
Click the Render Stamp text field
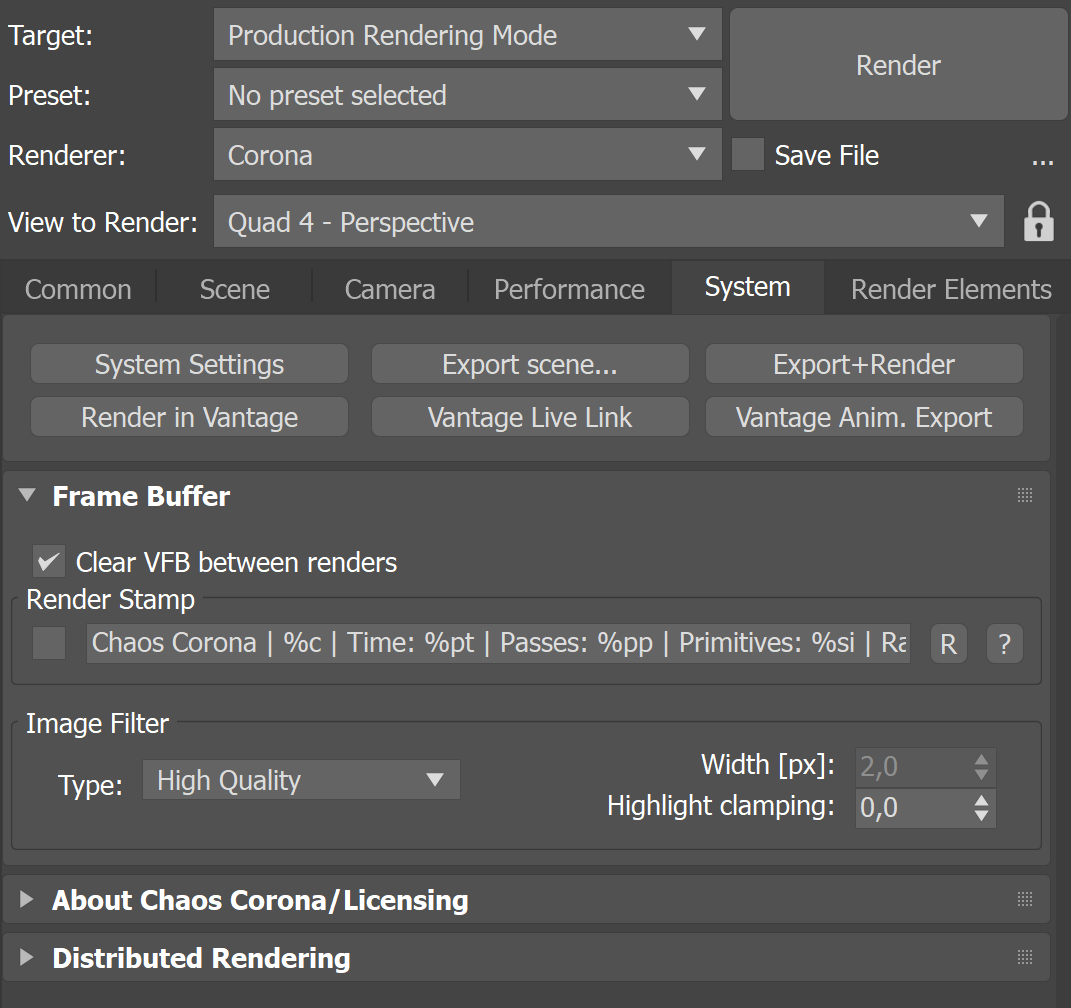tap(498, 643)
